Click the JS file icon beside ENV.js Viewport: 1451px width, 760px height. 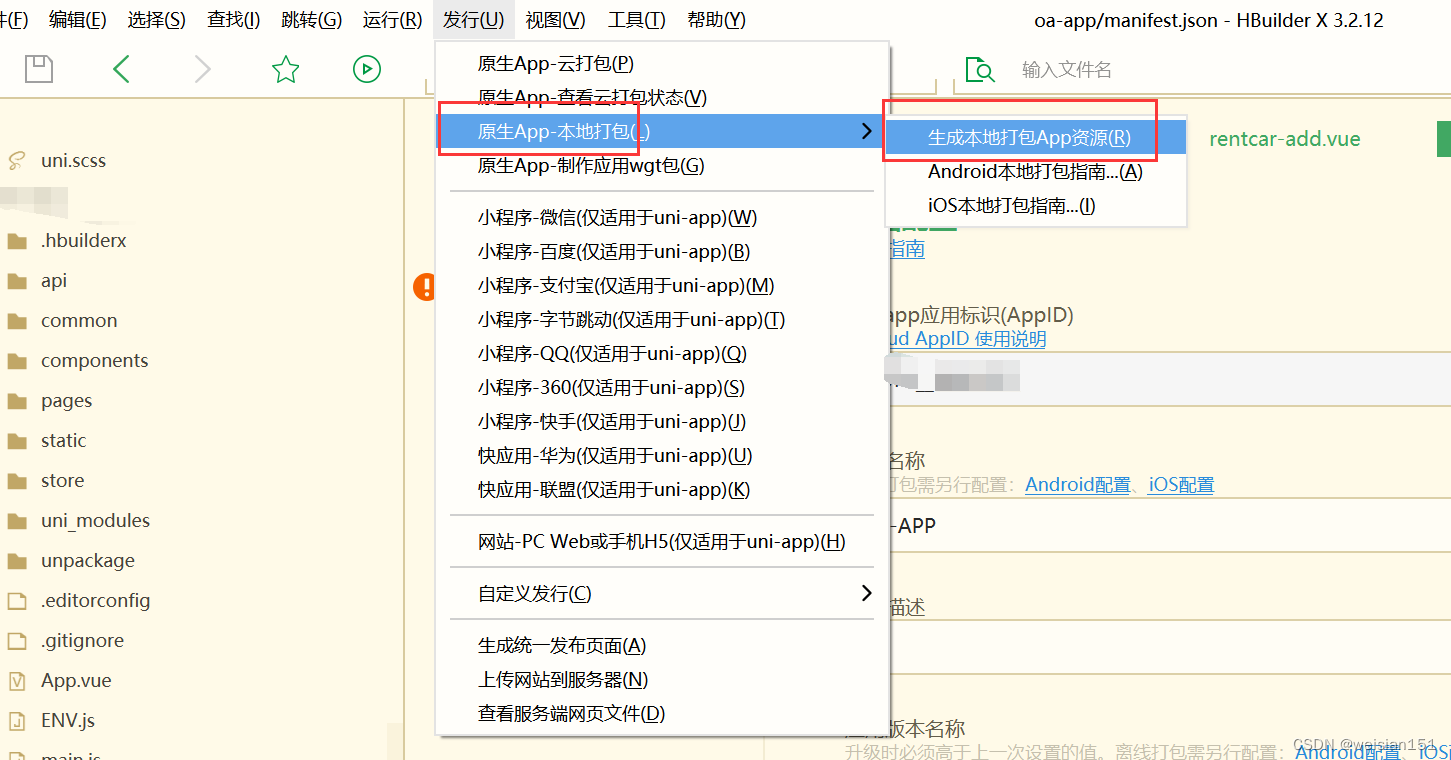(x=17, y=721)
